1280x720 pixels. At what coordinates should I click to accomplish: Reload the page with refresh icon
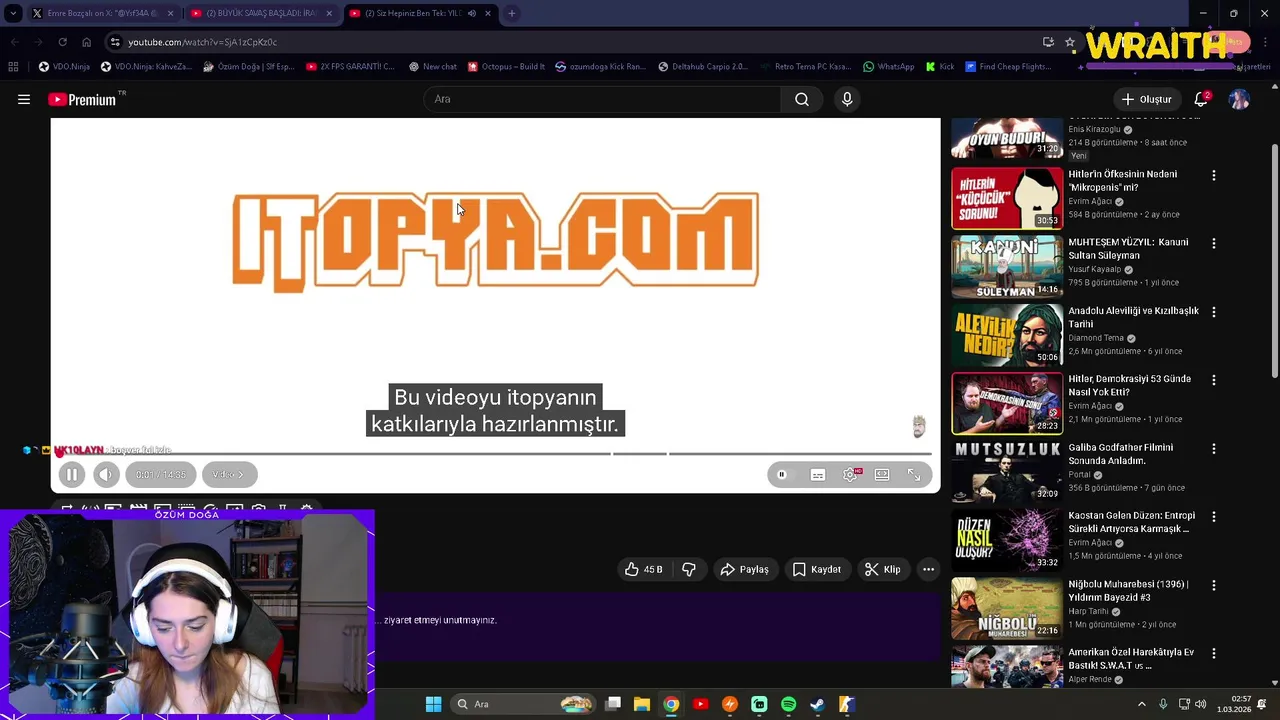click(62, 42)
